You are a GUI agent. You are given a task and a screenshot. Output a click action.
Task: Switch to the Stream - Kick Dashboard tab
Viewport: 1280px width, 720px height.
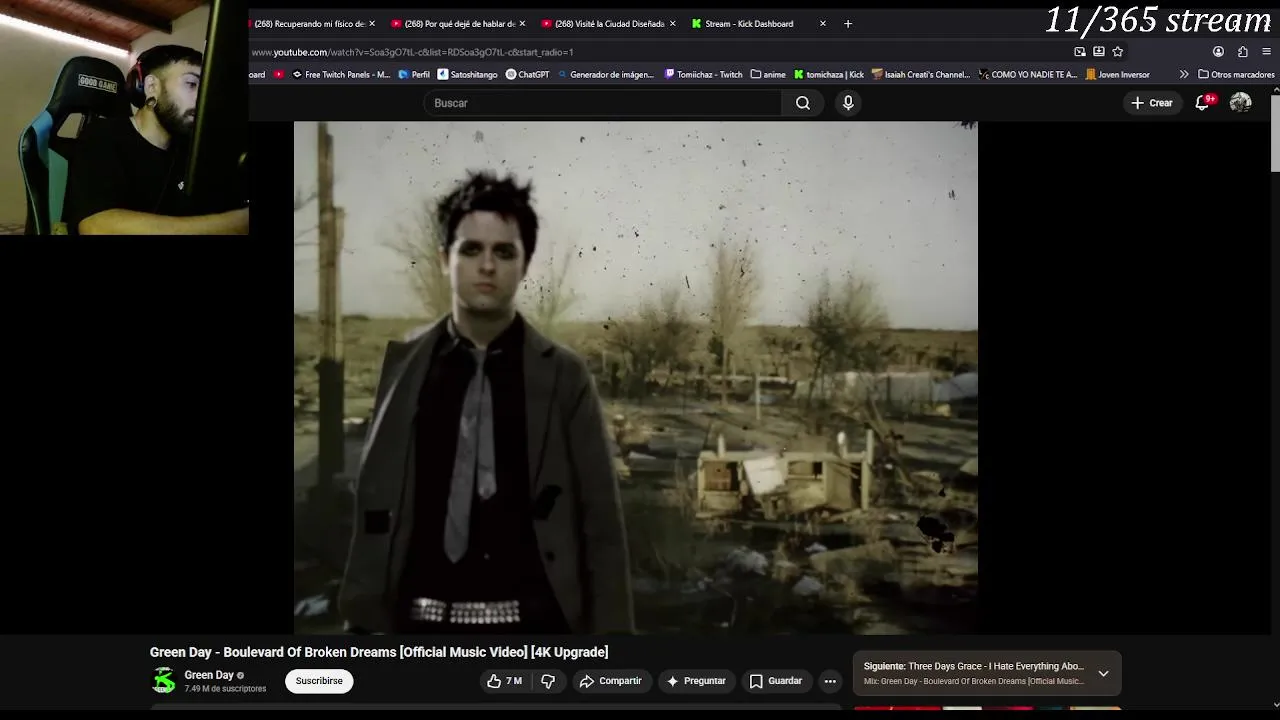[x=749, y=24]
